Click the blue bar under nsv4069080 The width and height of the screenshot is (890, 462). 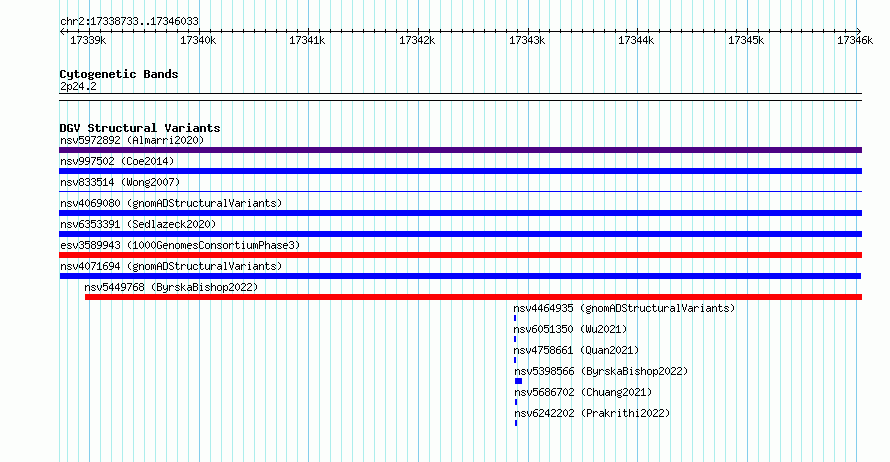[460, 213]
